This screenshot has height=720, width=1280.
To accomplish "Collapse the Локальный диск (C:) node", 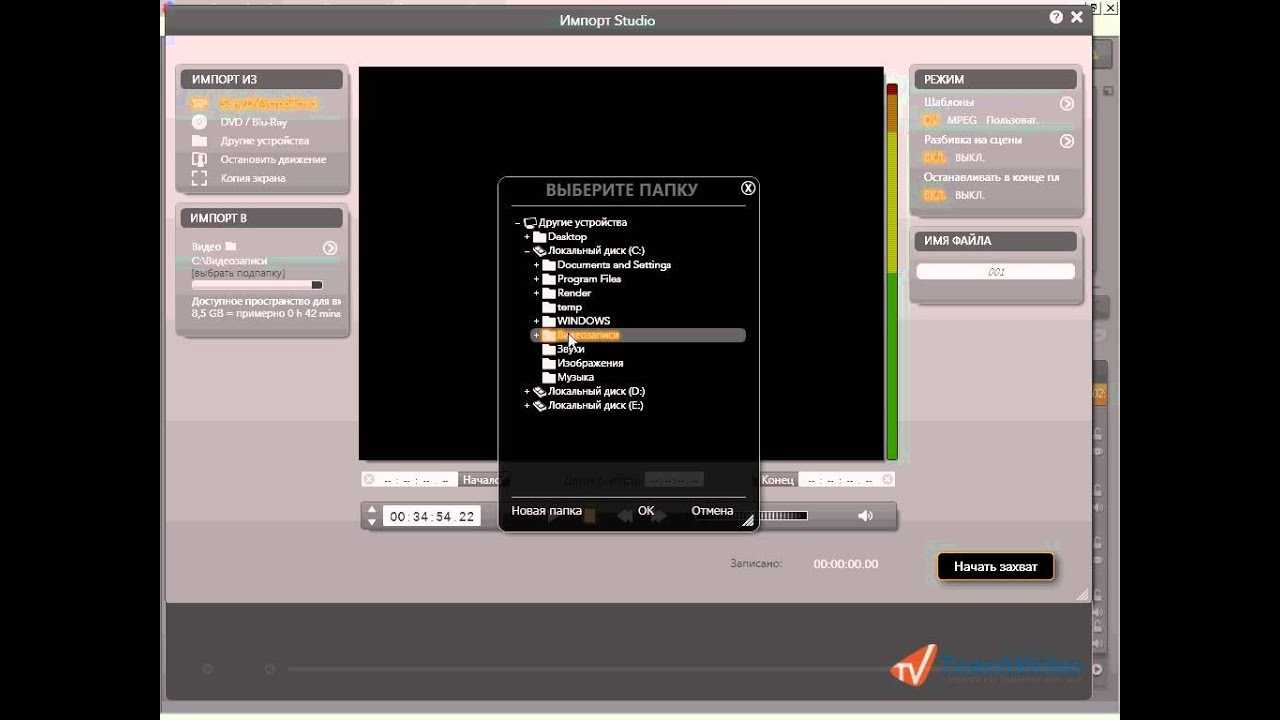I will (527, 251).
